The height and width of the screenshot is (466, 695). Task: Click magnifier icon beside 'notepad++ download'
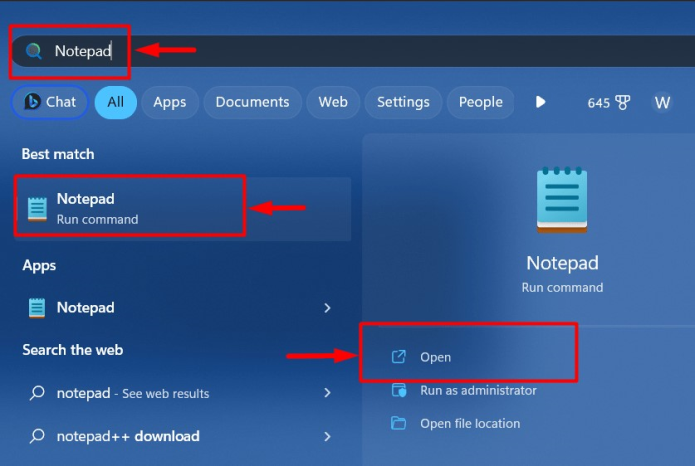click(37, 436)
